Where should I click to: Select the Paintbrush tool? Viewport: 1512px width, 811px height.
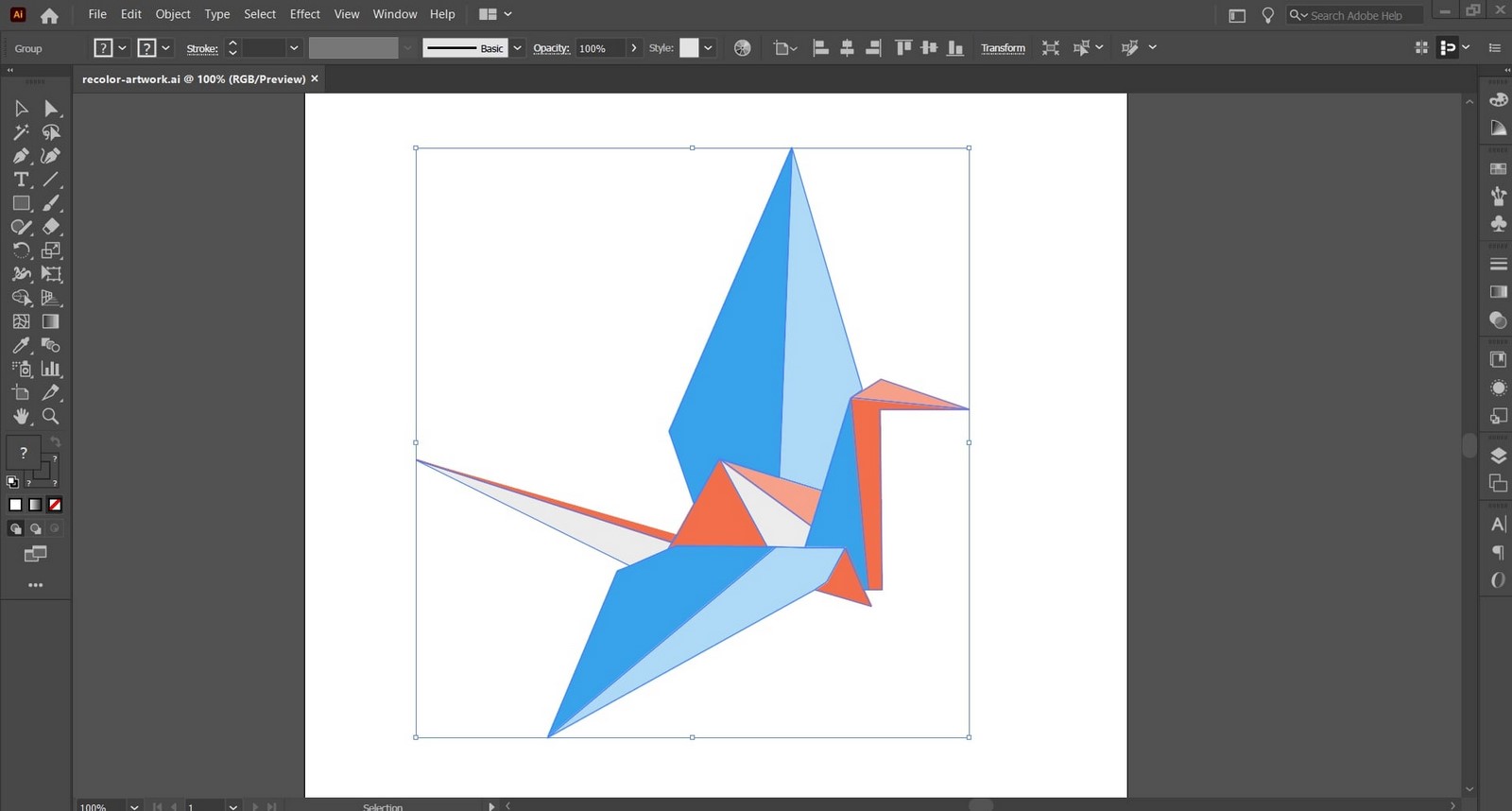(x=51, y=203)
